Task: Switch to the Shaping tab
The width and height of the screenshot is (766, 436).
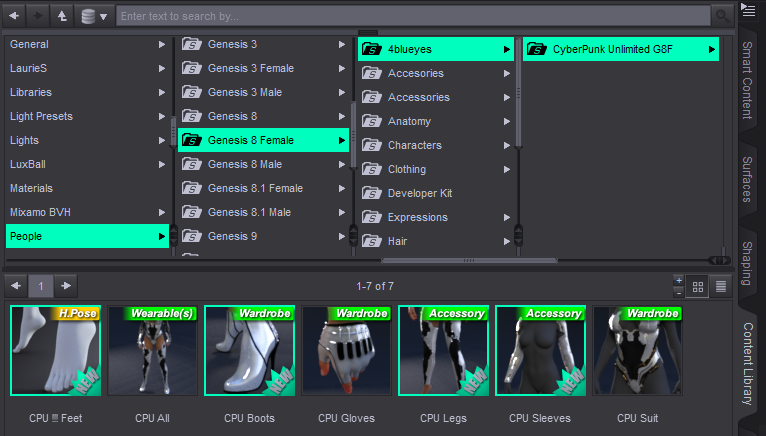Action: (x=747, y=263)
